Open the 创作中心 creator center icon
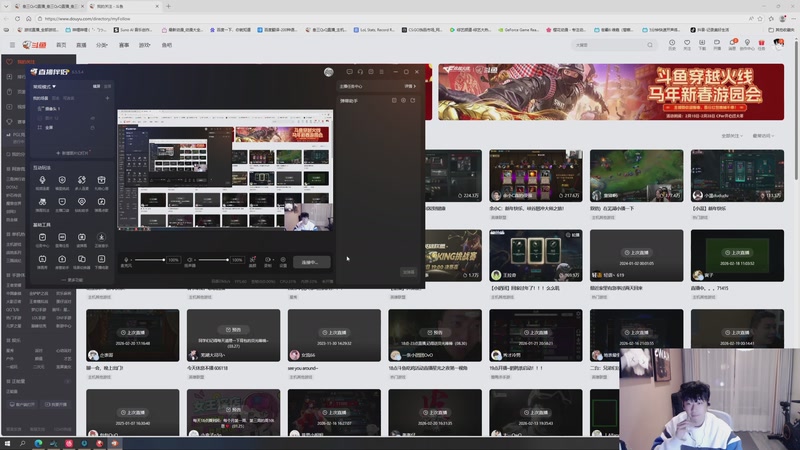The height and width of the screenshot is (450, 800). click(747, 44)
